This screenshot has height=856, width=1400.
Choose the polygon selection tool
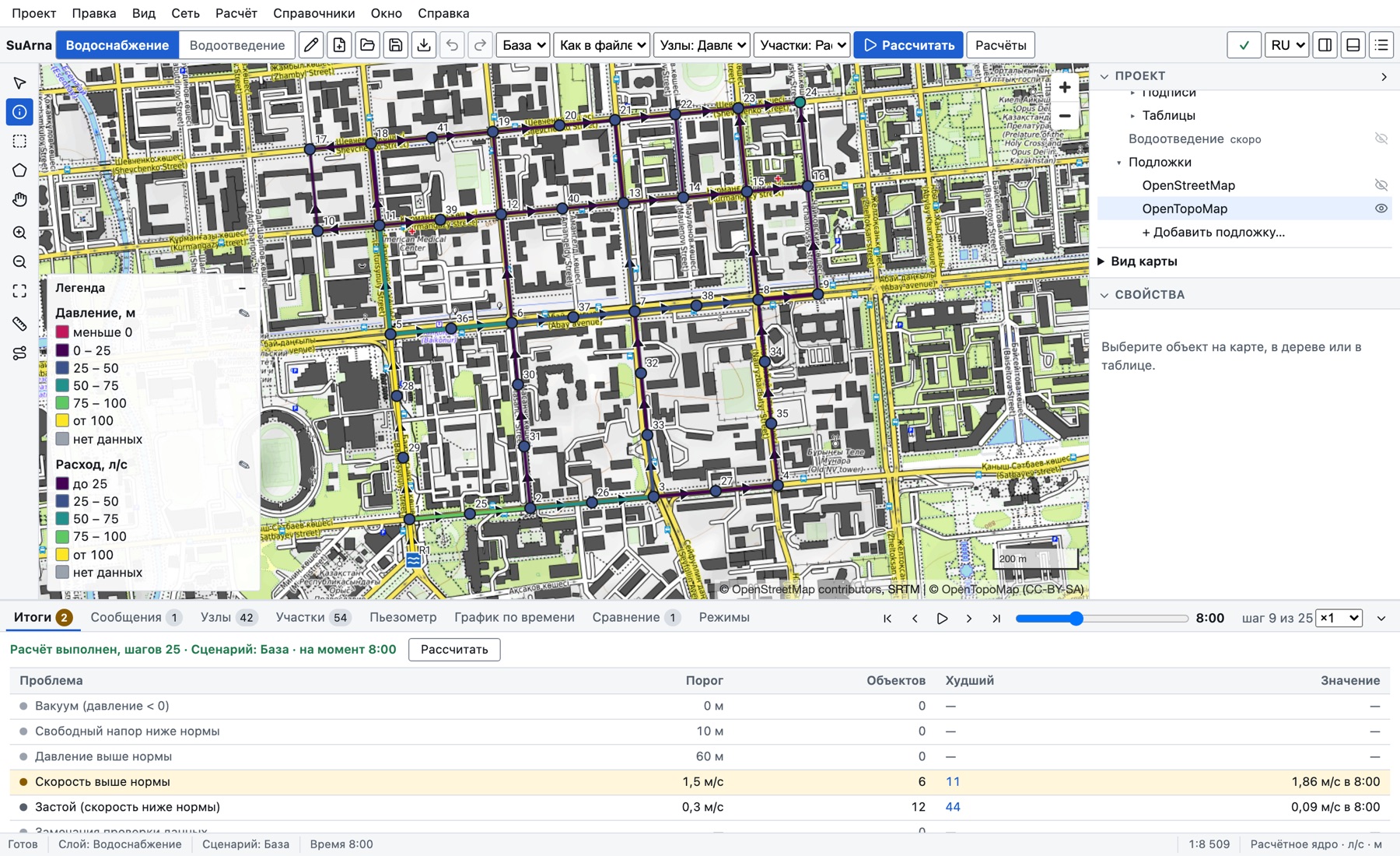(19, 170)
